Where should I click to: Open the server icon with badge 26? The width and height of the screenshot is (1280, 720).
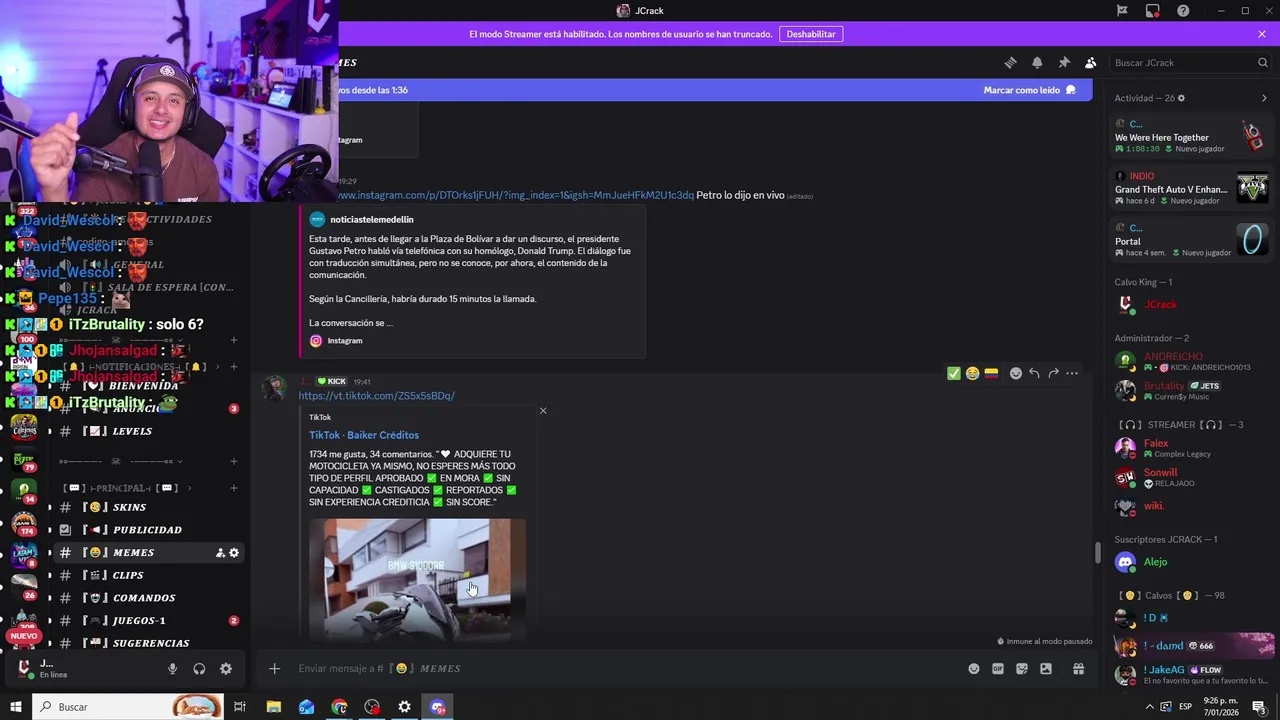coord(23,587)
